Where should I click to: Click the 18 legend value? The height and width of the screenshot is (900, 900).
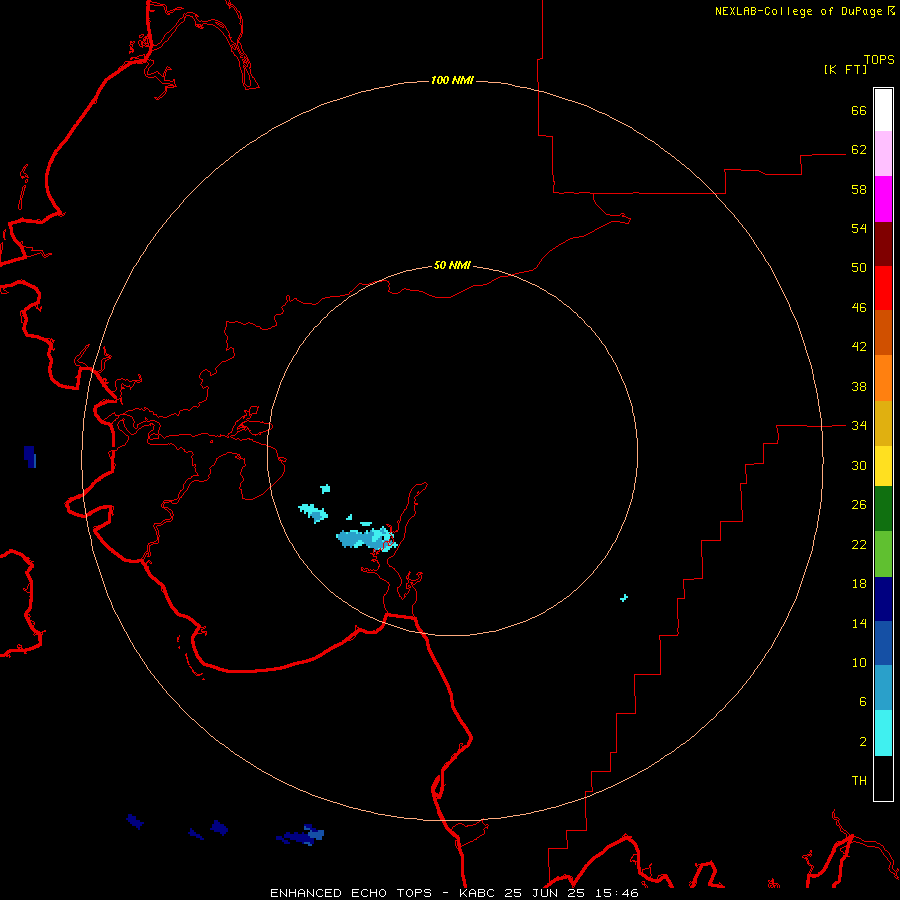(859, 584)
